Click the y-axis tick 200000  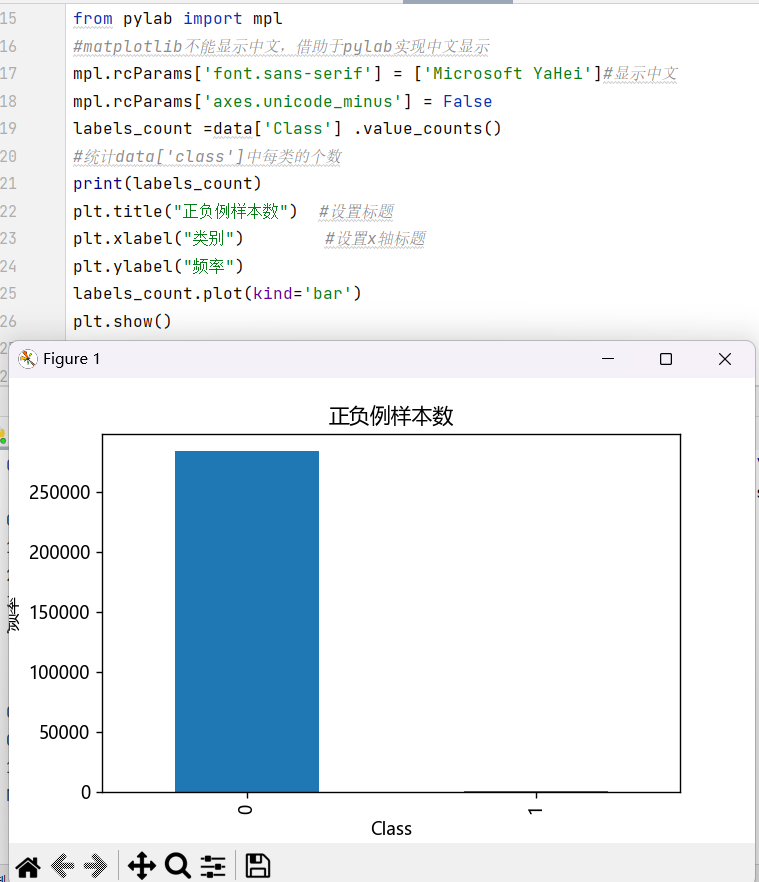click(x=60, y=552)
